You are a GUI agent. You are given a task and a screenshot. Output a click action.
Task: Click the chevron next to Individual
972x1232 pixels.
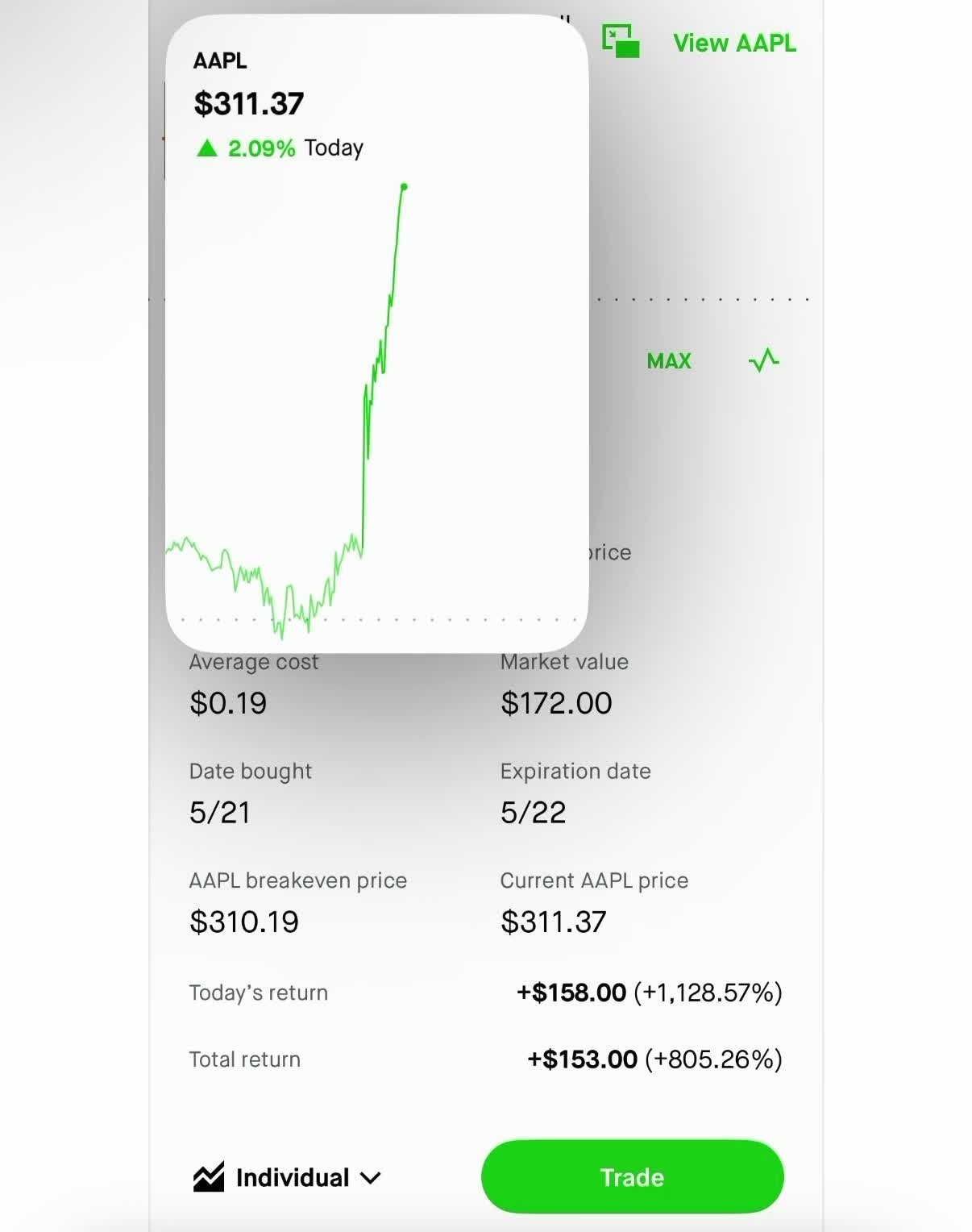[371, 1179]
